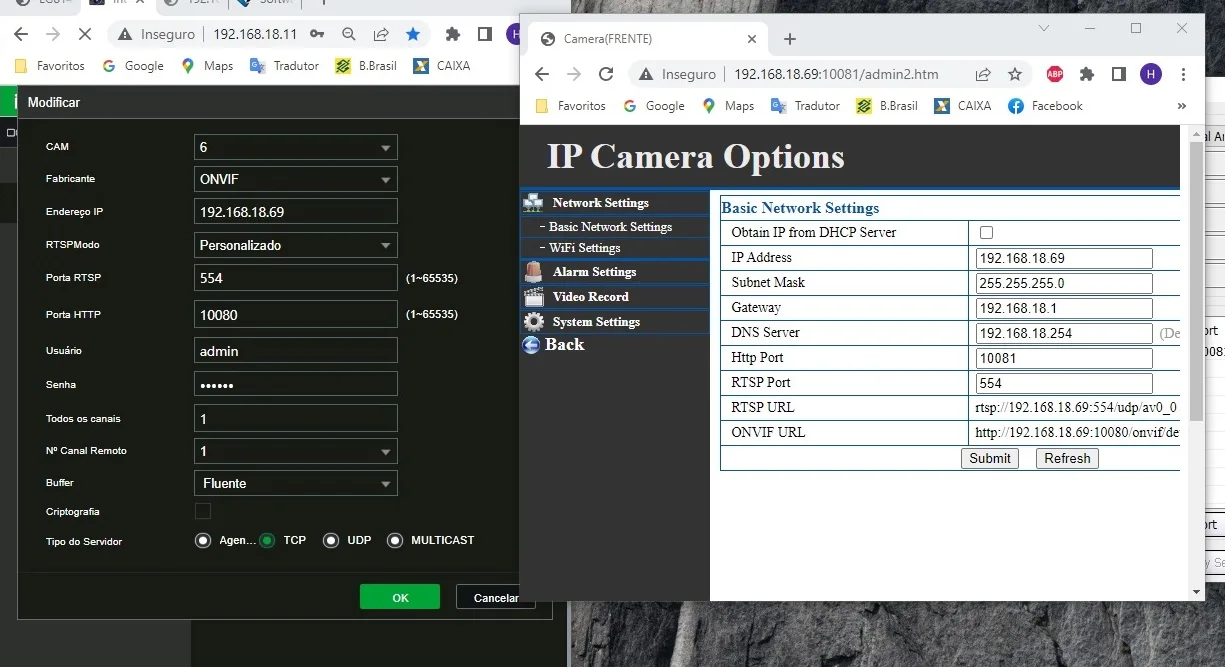Viewport: 1225px width, 667px height.
Task: Open the Fabricante ONVIF dropdown
Action: click(295, 179)
